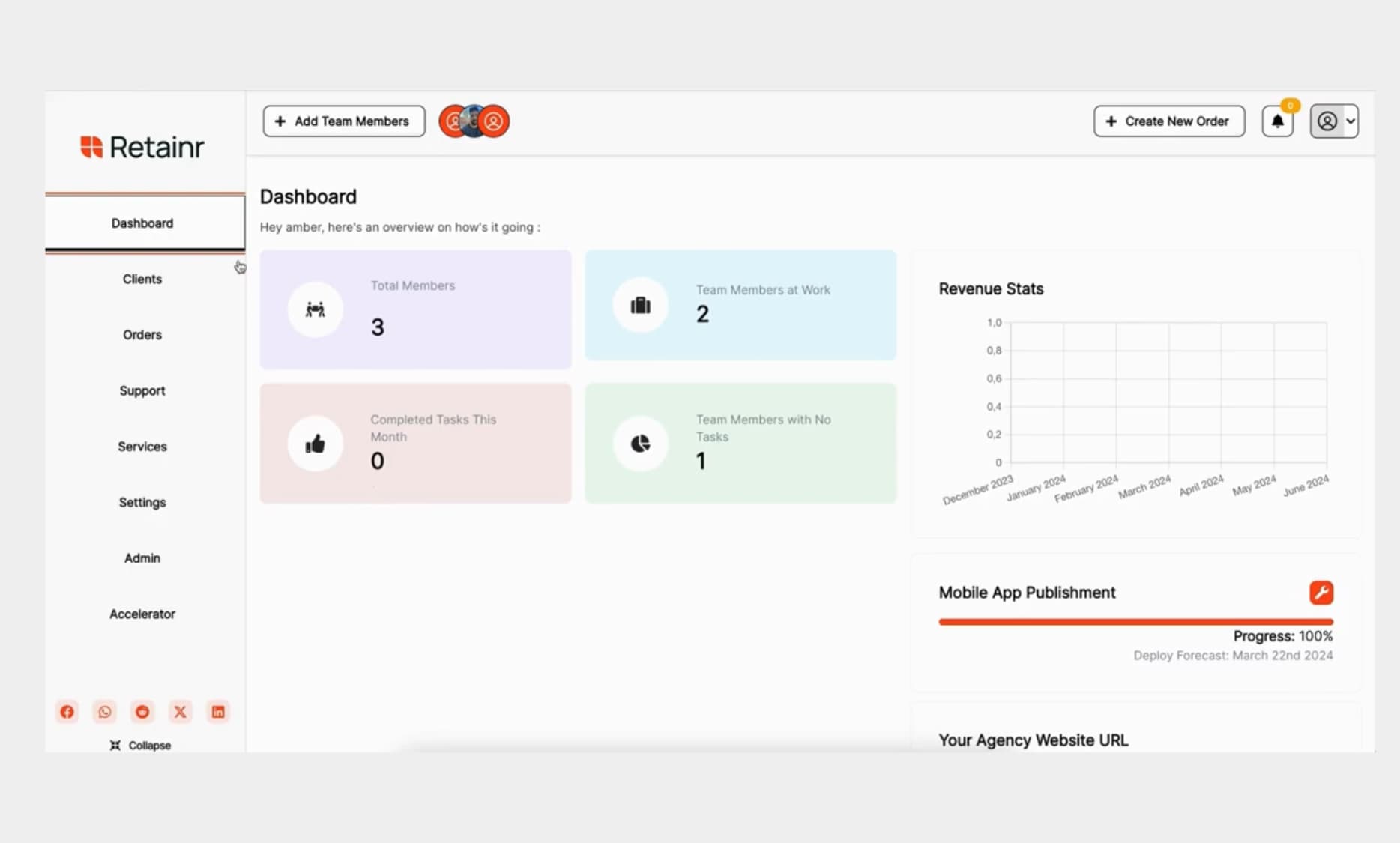Click the Retainr logo
This screenshot has height=843, width=1400.
tap(142, 147)
